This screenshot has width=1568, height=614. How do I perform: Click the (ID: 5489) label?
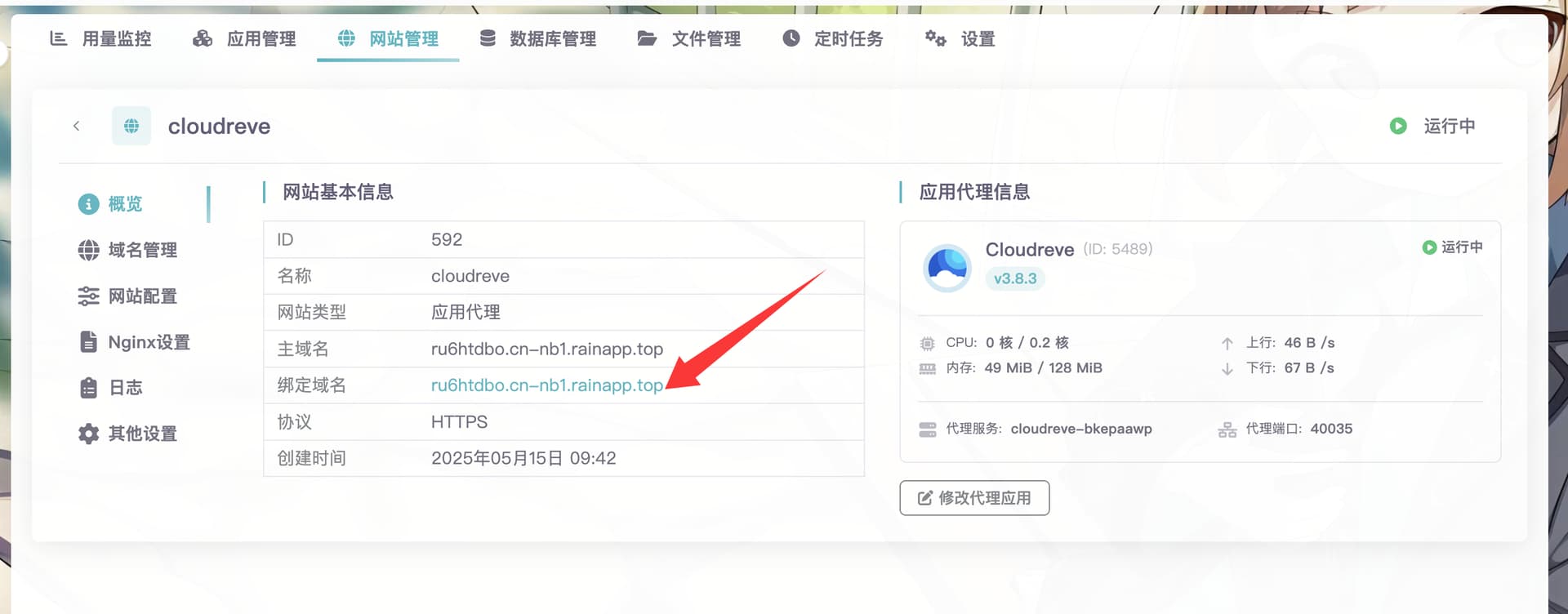click(x=1117, y=248)
